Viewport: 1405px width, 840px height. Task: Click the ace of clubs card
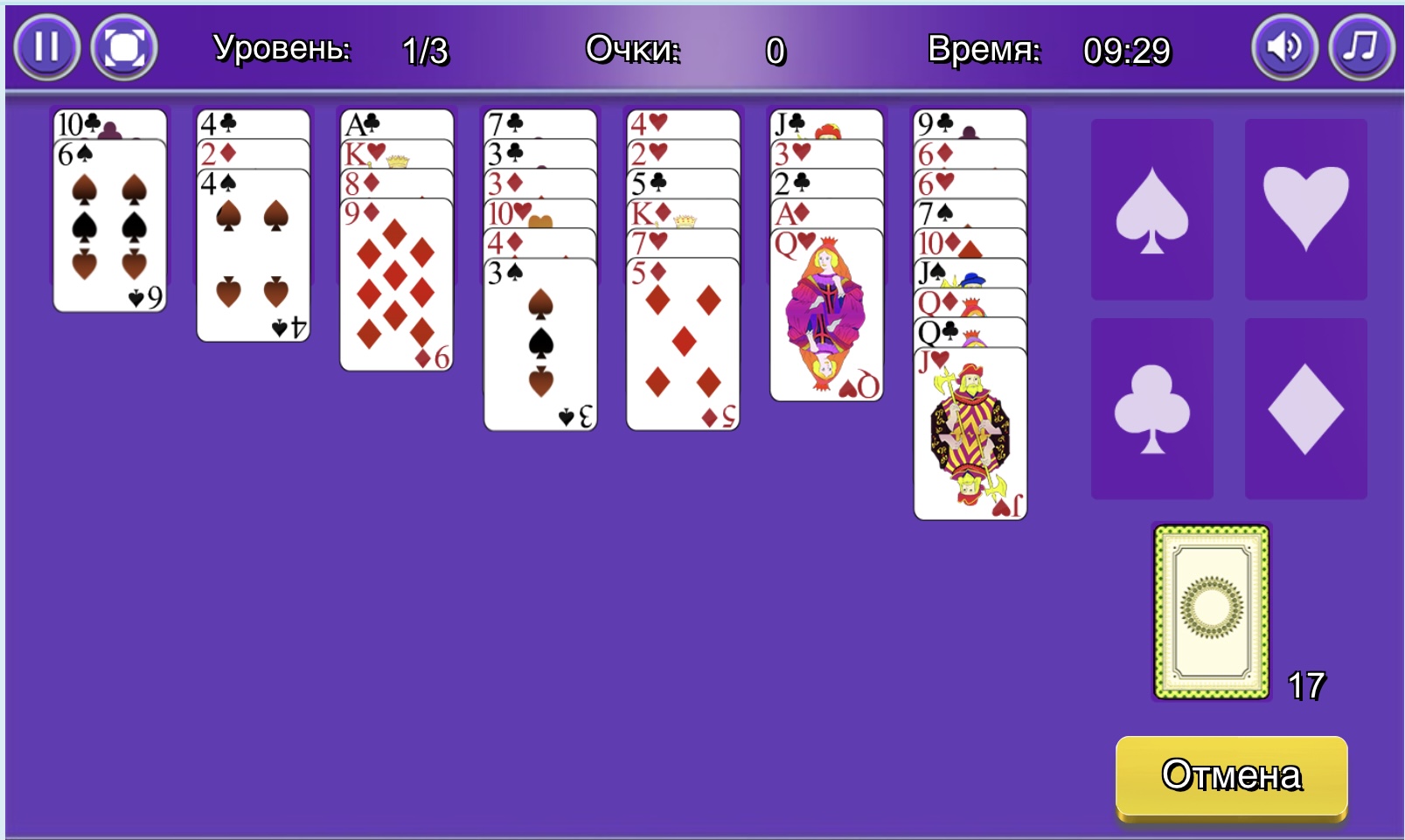397,124
